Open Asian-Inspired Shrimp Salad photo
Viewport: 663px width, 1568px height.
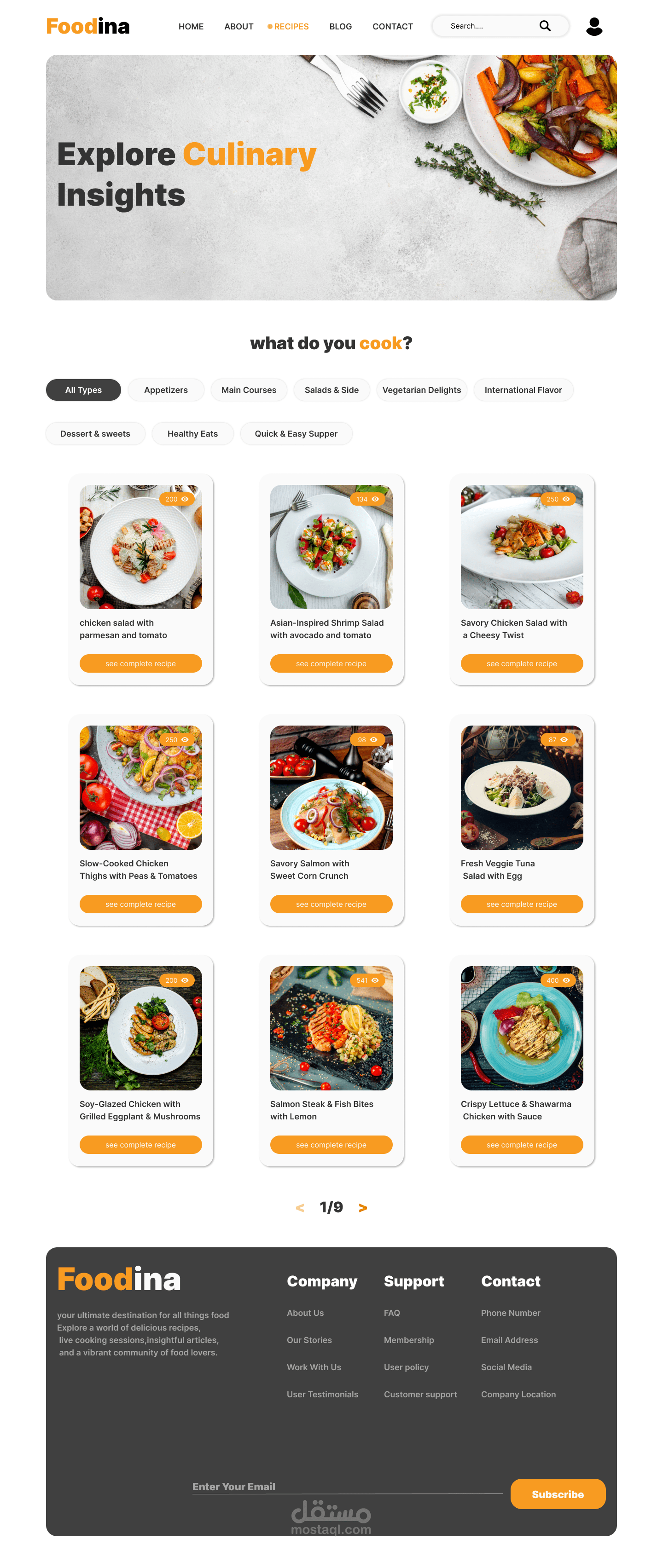[331, 547]
